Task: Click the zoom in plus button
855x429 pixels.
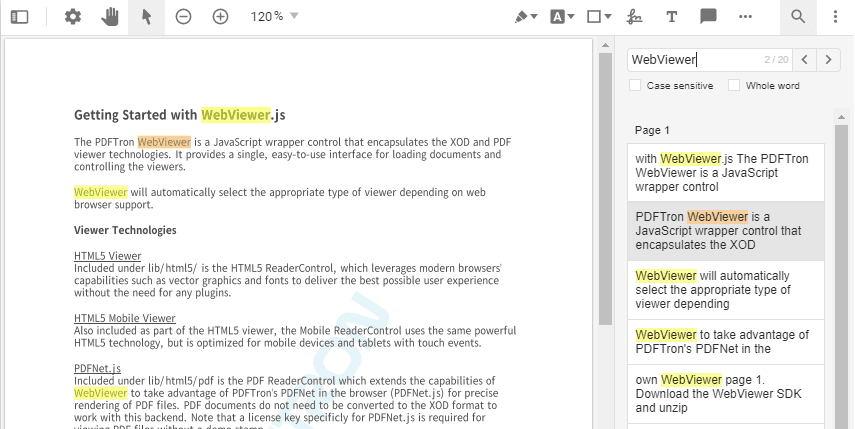Action: [x=220, y=17]
